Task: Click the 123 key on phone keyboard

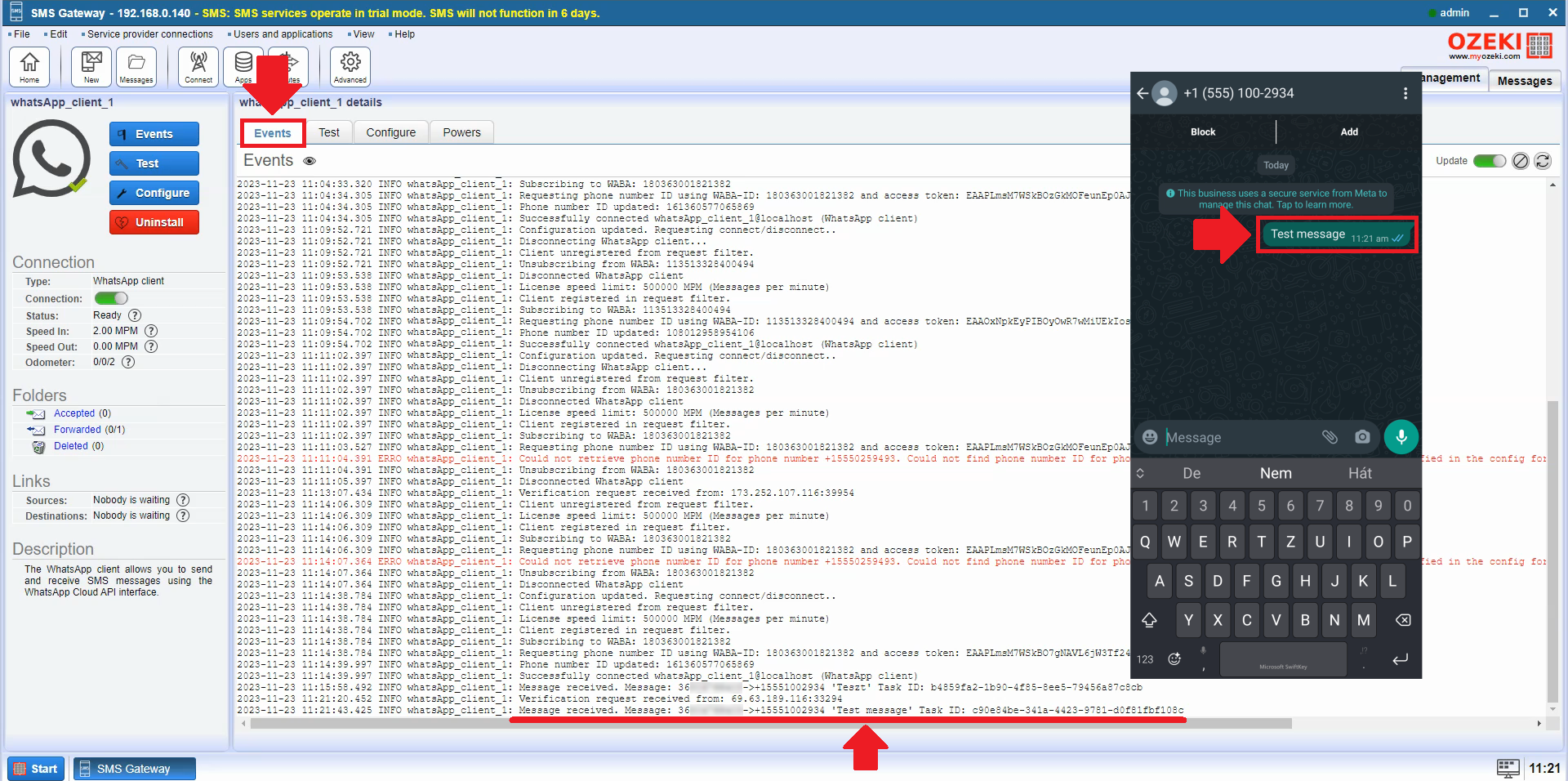Action: pos(1145,659)
